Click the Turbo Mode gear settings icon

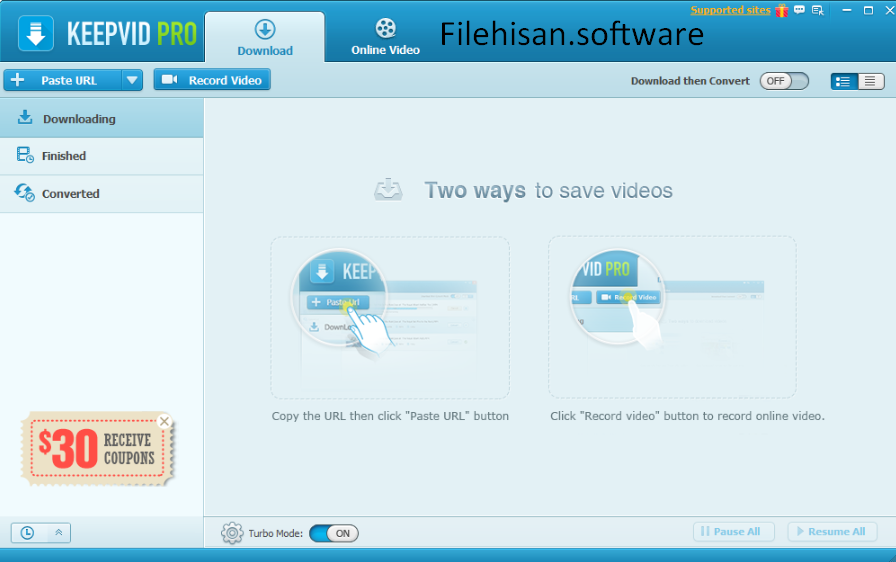pos(232,533)
